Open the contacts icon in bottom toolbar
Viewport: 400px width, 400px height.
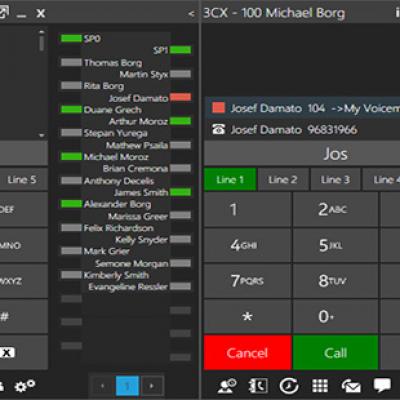(227, 386)
